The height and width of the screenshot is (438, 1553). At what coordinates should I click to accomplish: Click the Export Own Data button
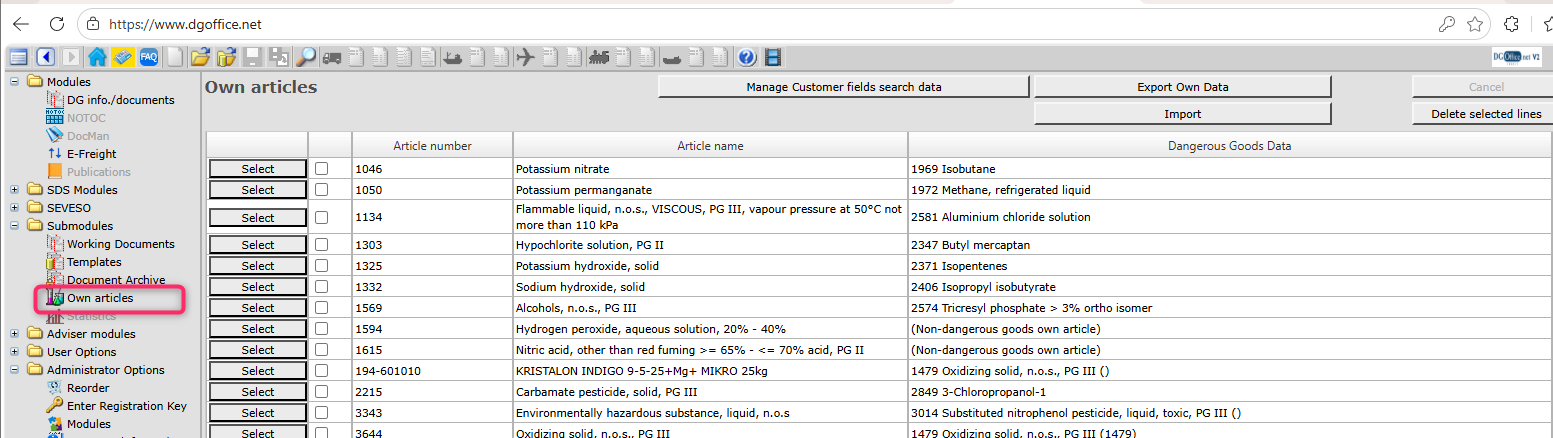(1182, 87)
